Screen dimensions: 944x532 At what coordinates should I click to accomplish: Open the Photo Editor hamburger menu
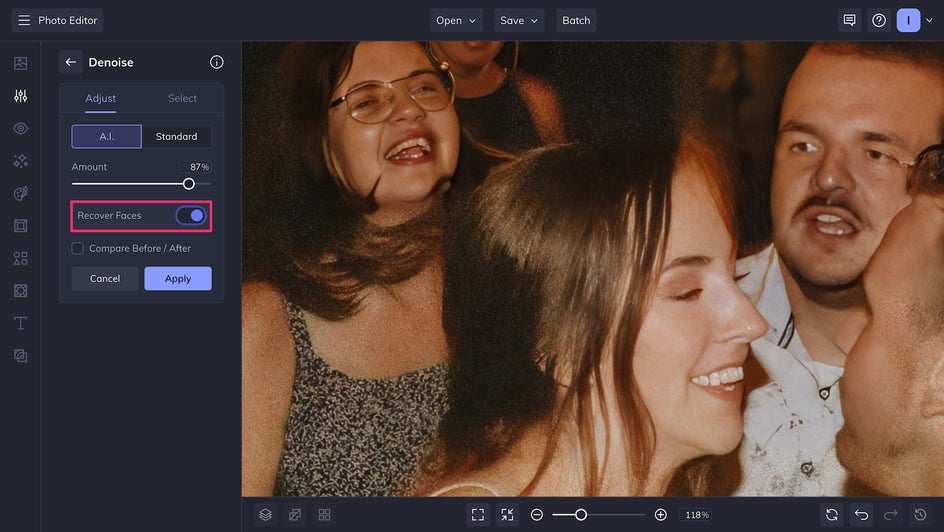tap(24, 20)
